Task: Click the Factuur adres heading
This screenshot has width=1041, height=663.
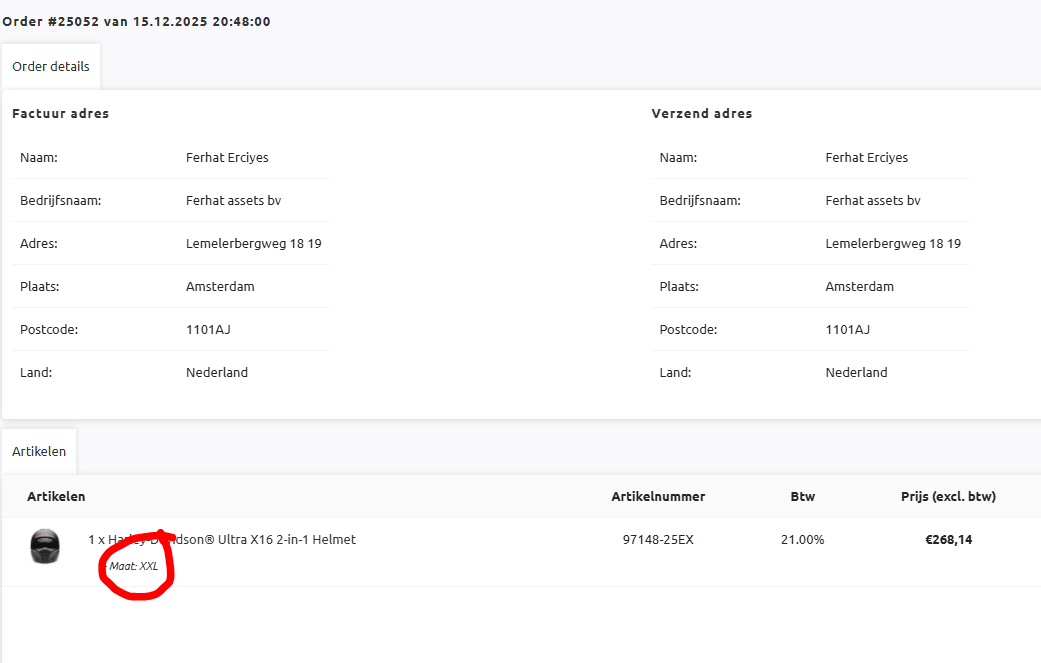Action: point(60,114)
